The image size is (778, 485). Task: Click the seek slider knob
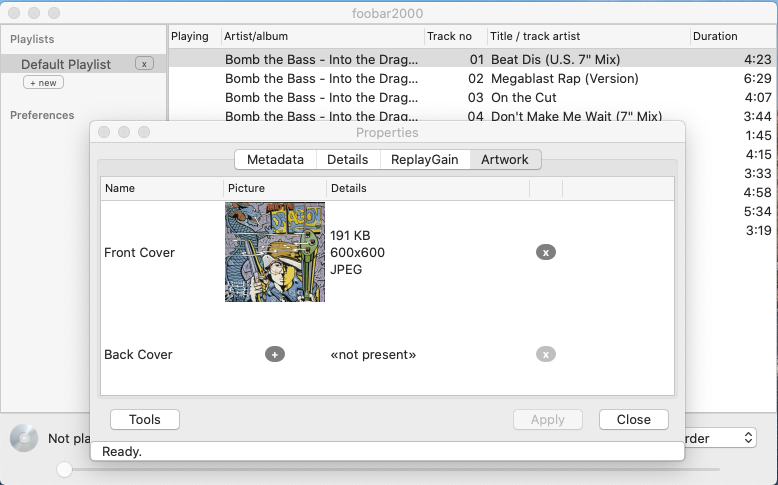click(x=65, y=469)
